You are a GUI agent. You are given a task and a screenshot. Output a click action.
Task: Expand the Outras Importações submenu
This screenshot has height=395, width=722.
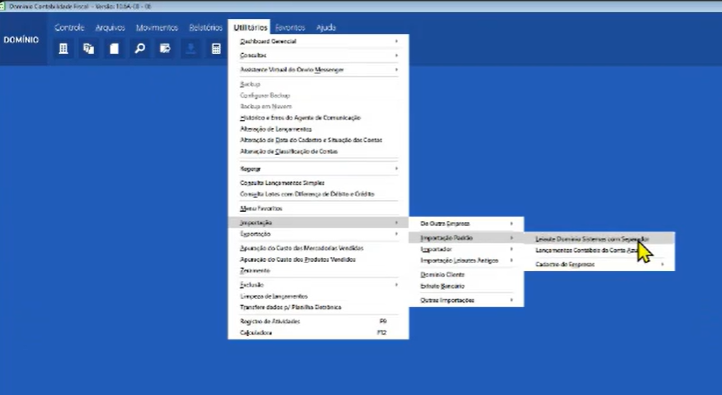pos(466,300)
